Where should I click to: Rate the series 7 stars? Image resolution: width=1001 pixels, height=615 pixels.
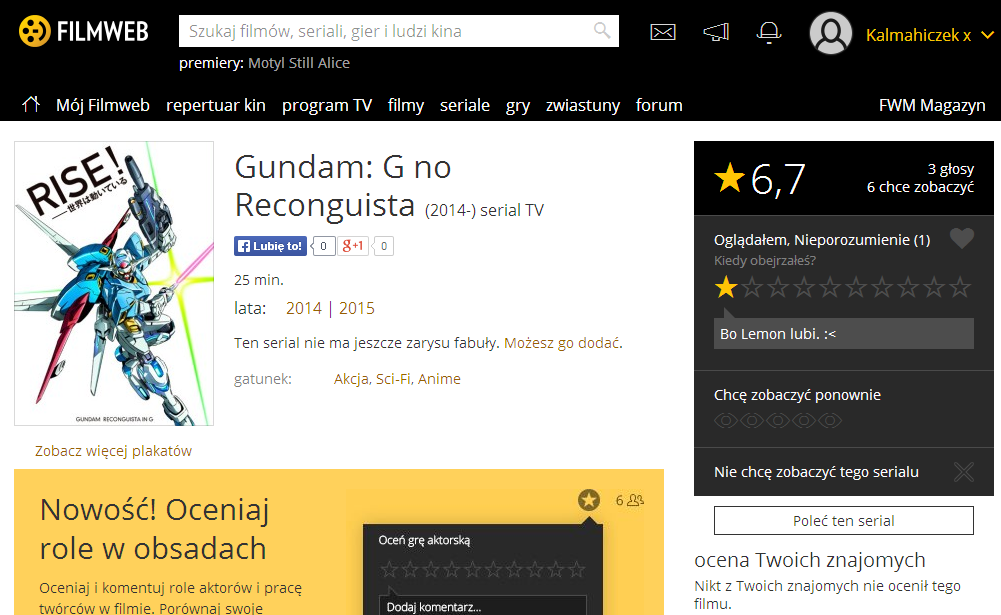click(x=882, y=287)
